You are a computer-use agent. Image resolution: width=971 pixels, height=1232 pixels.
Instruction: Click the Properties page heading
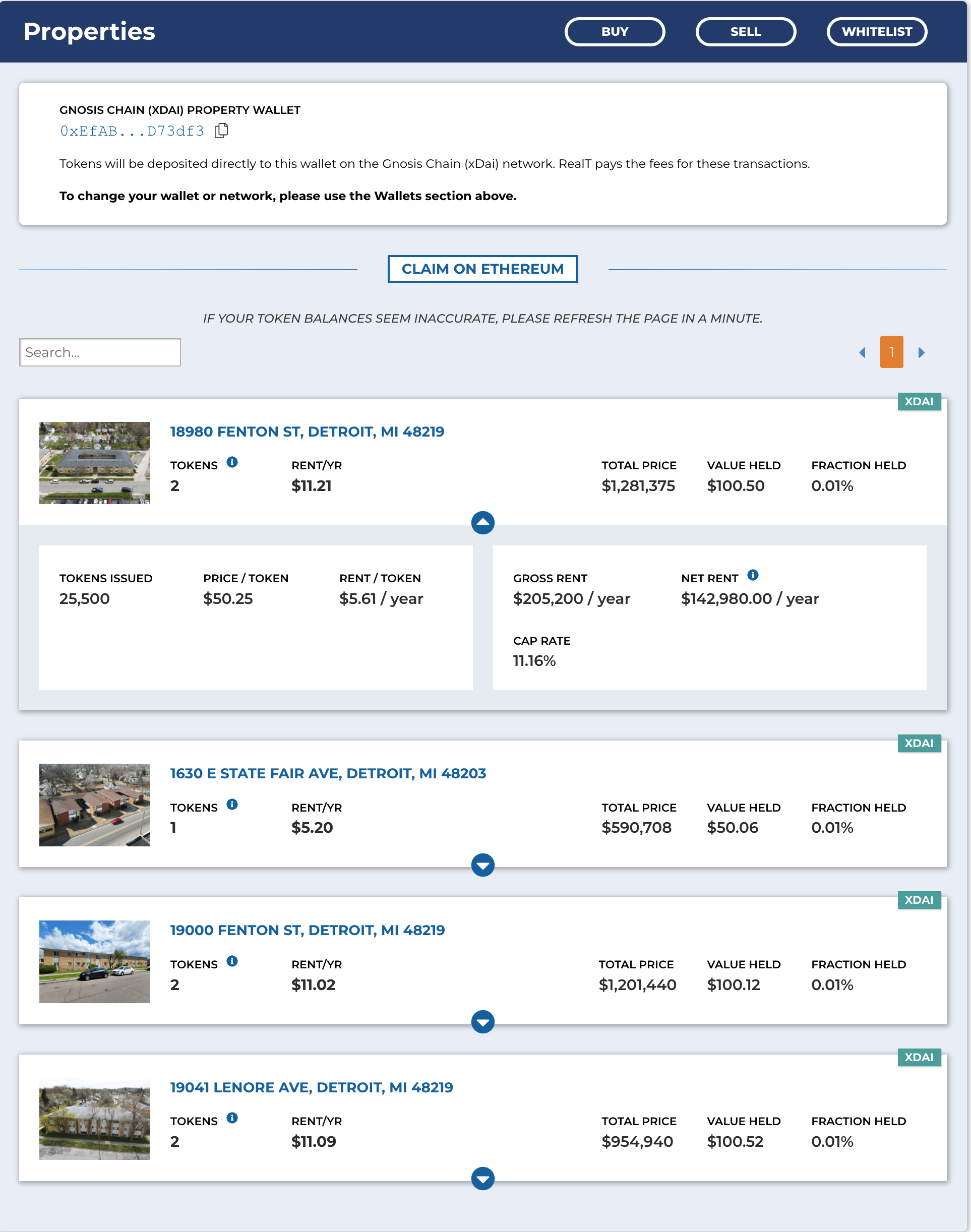pos(89,32)
